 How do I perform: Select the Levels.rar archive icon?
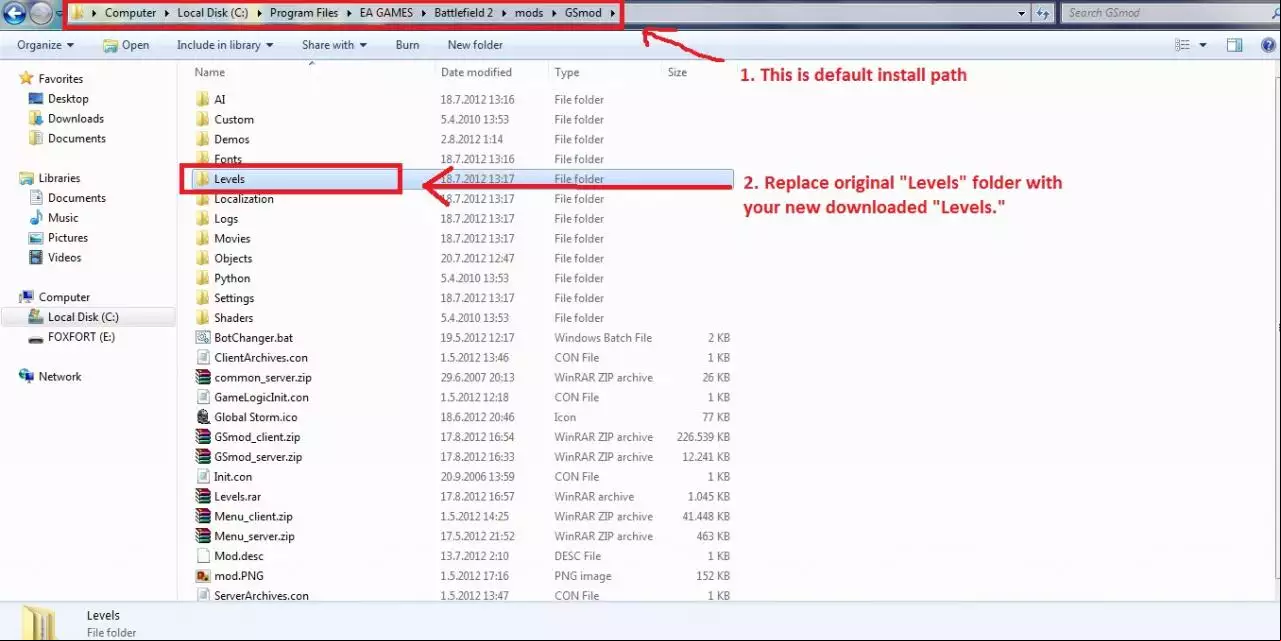[x=203, y=497]
